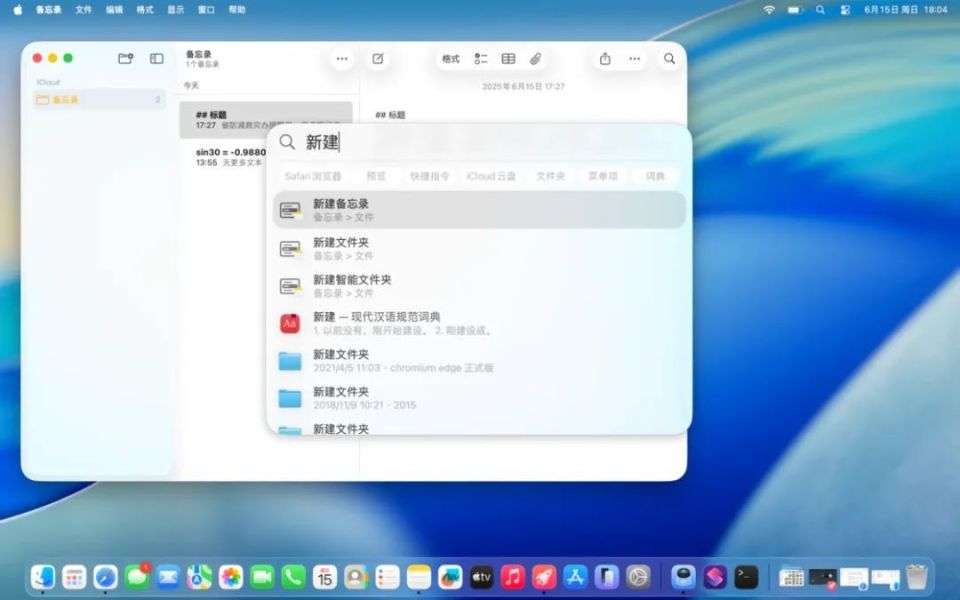The image size is (960, 600).
Task: Click the Wi-Fi status icon in menu bar
Action: click(769, 10)
